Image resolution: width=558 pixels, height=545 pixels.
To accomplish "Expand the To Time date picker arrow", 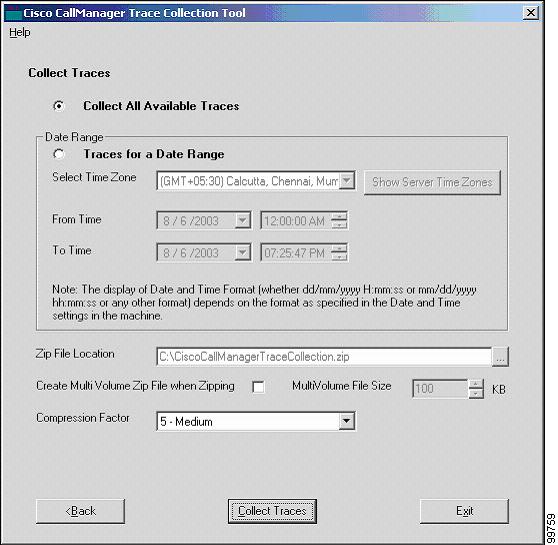I will (242, 253).
